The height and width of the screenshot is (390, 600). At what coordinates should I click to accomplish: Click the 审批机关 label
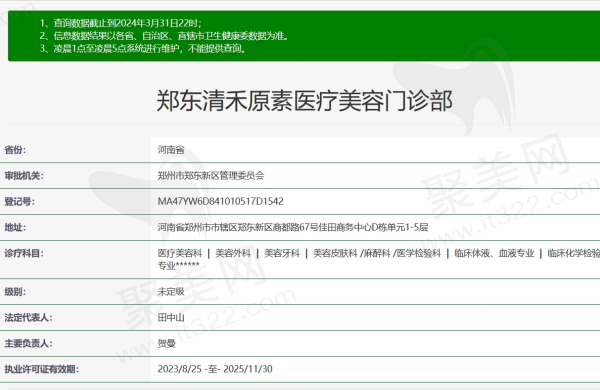point(24,176)
